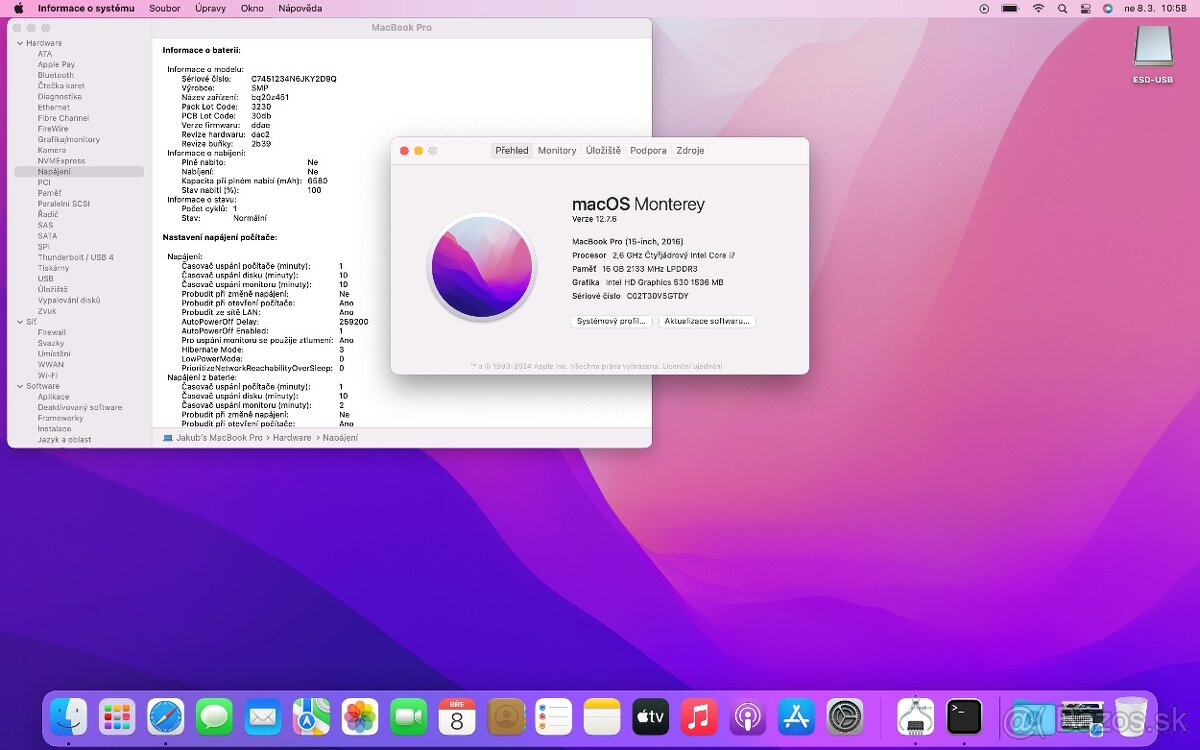Select Bluetooth in the Hardware sidebar list
The width and height of the screenshot is (1200, 750).
[x=53, y=75]
